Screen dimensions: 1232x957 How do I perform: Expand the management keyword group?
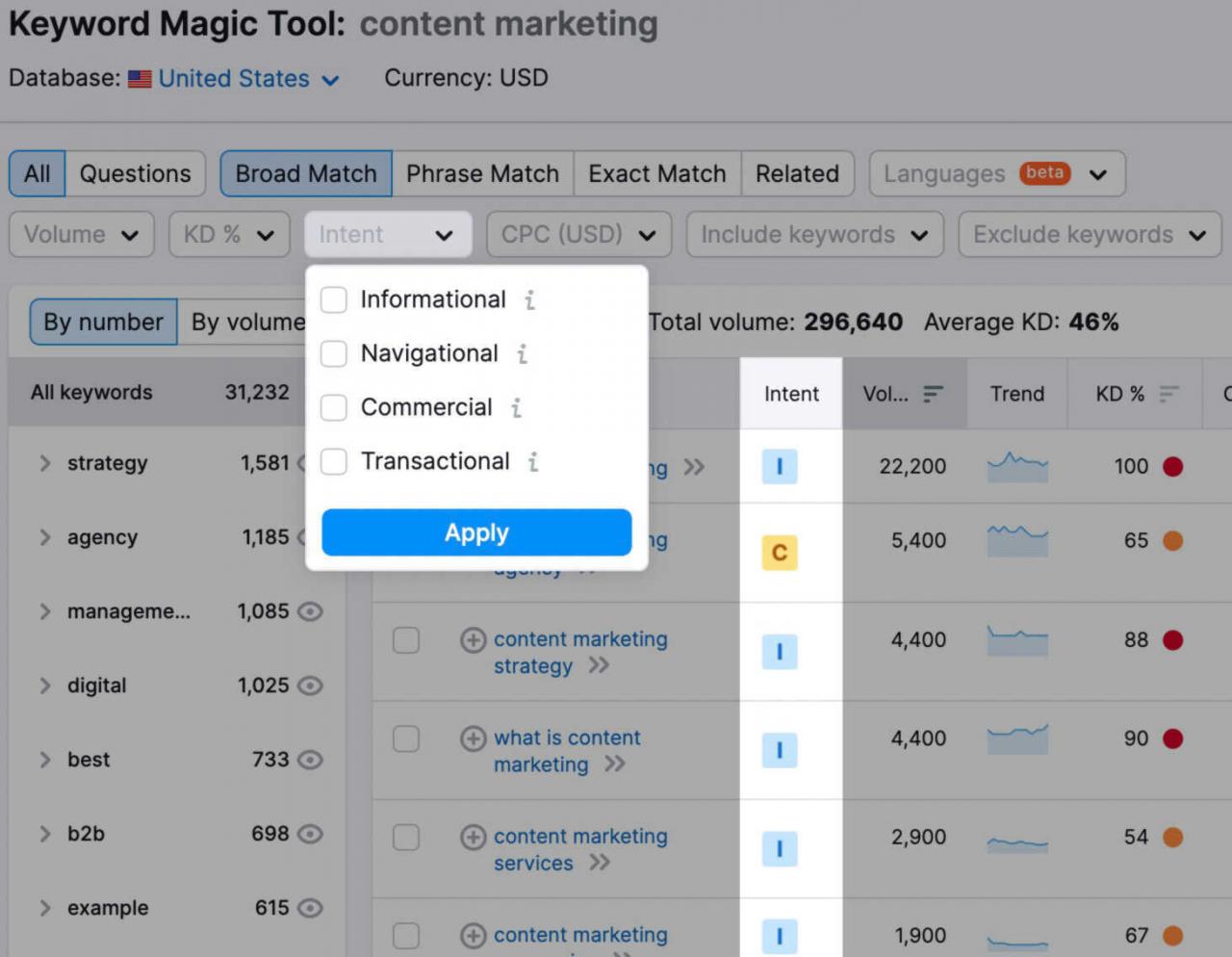(x=45, y=611)
